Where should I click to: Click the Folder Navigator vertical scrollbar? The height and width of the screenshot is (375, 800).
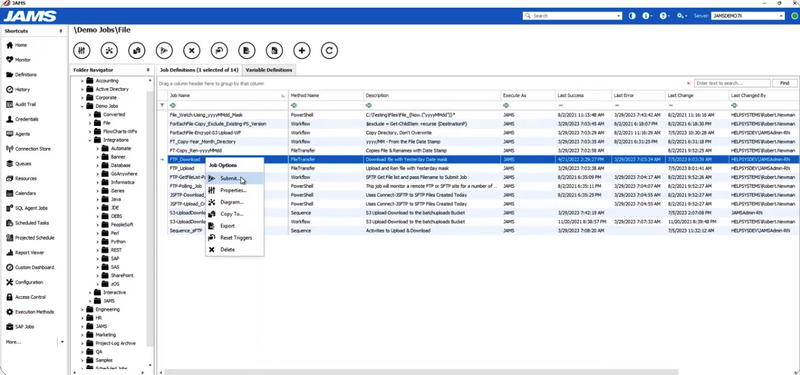coord(149,219)
